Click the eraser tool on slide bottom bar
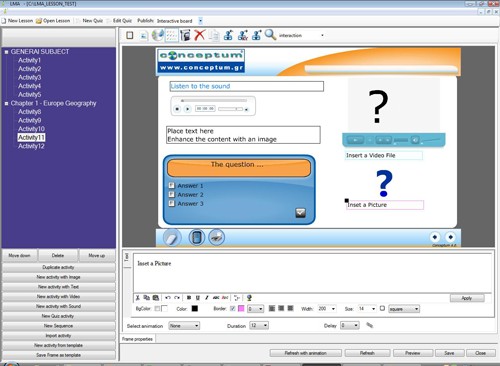The height and width of the screenshot is (366, 500). (x=172, y=238)
